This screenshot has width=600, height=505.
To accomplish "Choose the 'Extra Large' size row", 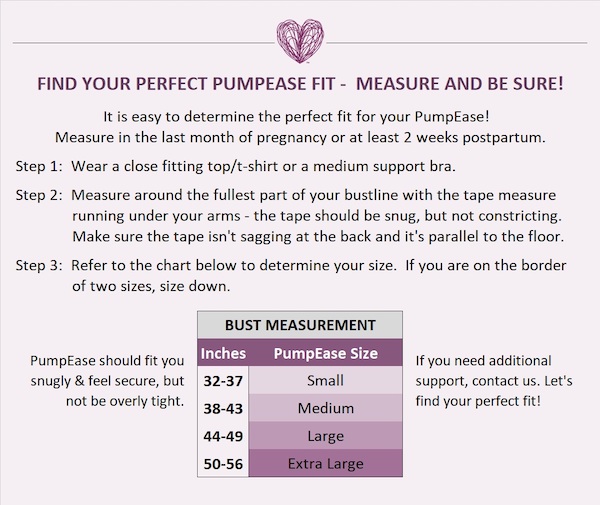I will 325,463.
